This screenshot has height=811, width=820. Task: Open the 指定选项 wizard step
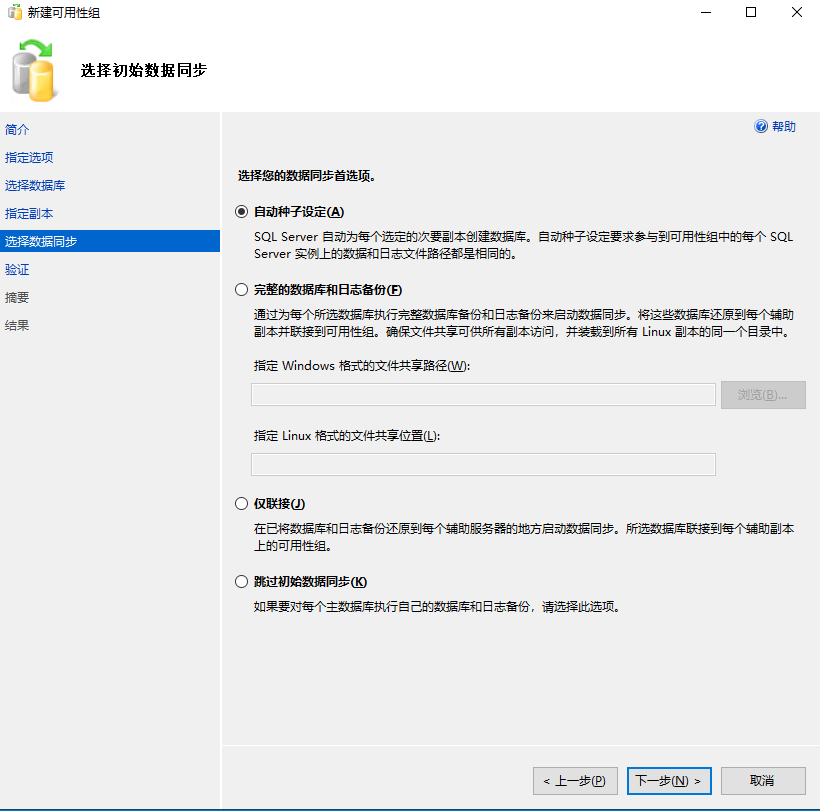[29, 157]
